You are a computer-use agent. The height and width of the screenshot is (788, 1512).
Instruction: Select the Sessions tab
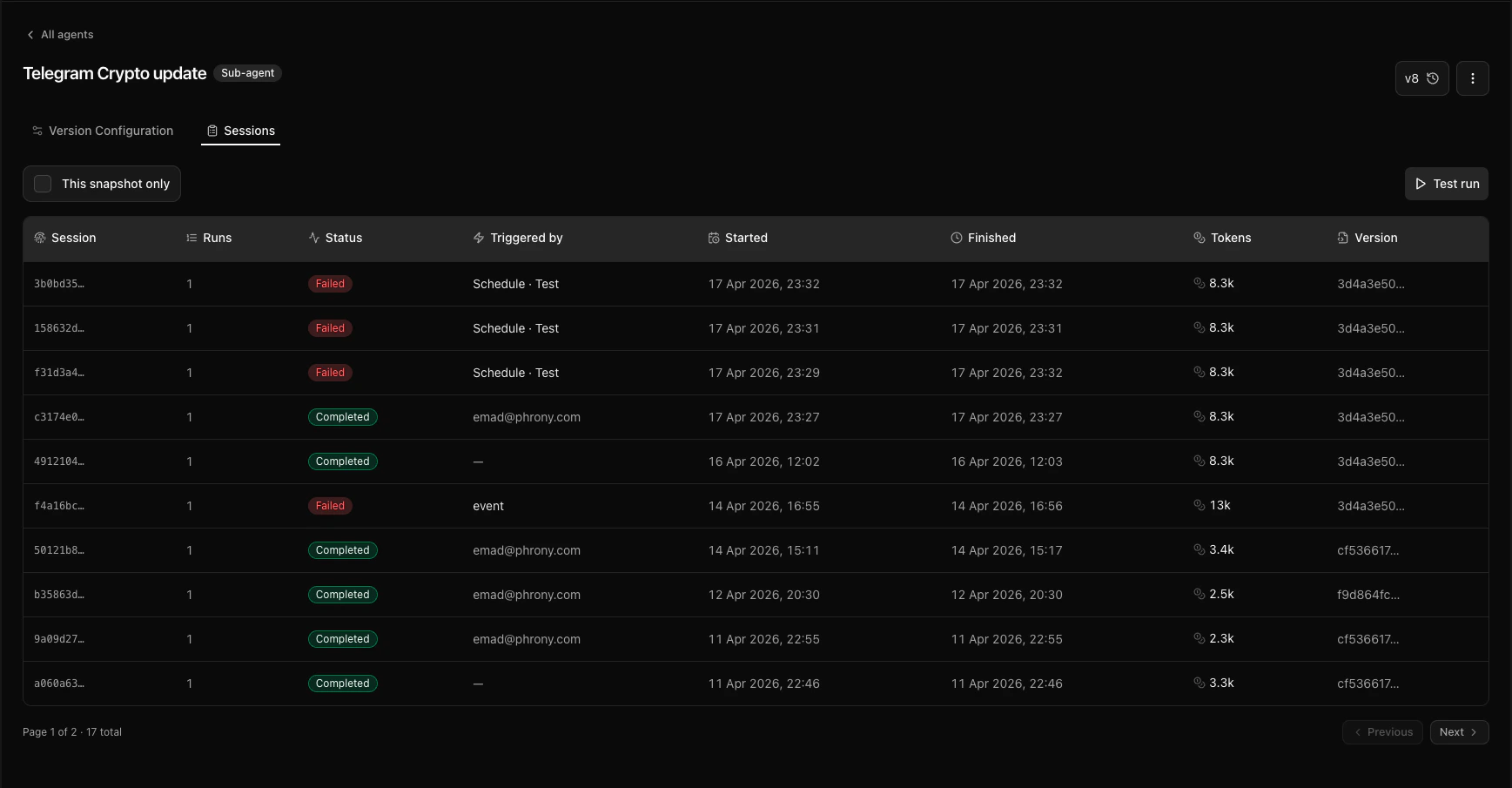pos(241,131)
